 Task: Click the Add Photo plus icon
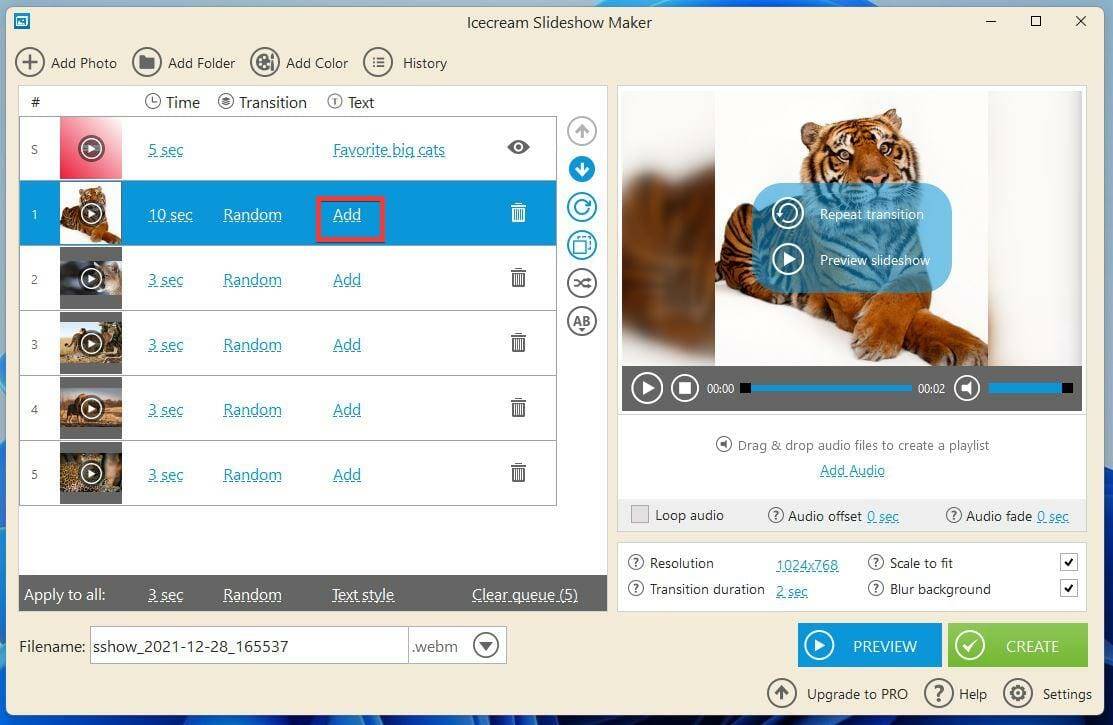(30, 62)
